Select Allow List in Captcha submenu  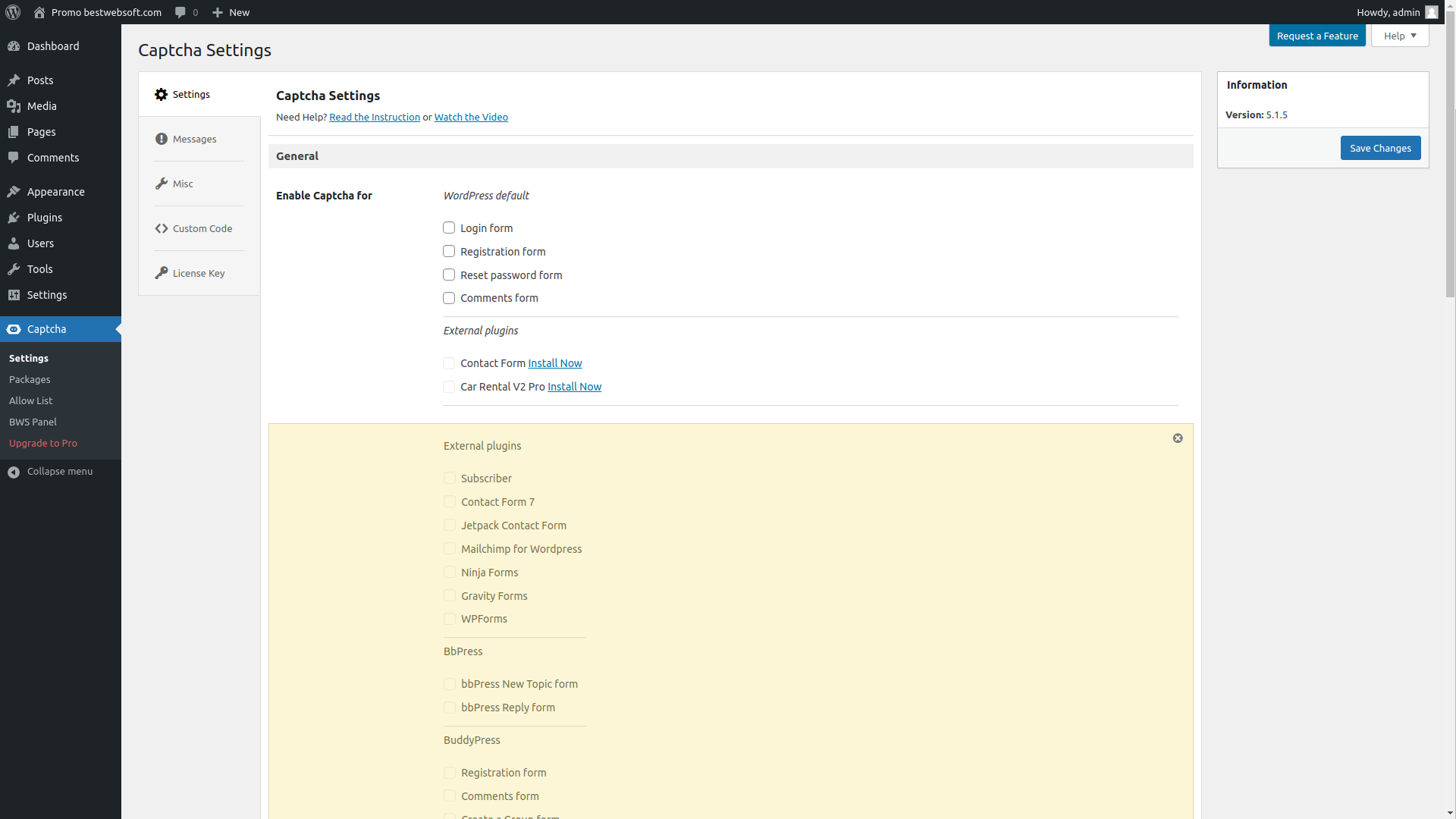pyautogui.click(x=30, y=400)
